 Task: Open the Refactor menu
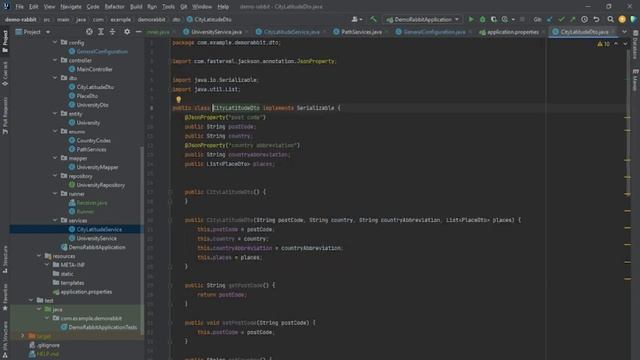click(115, 7)
